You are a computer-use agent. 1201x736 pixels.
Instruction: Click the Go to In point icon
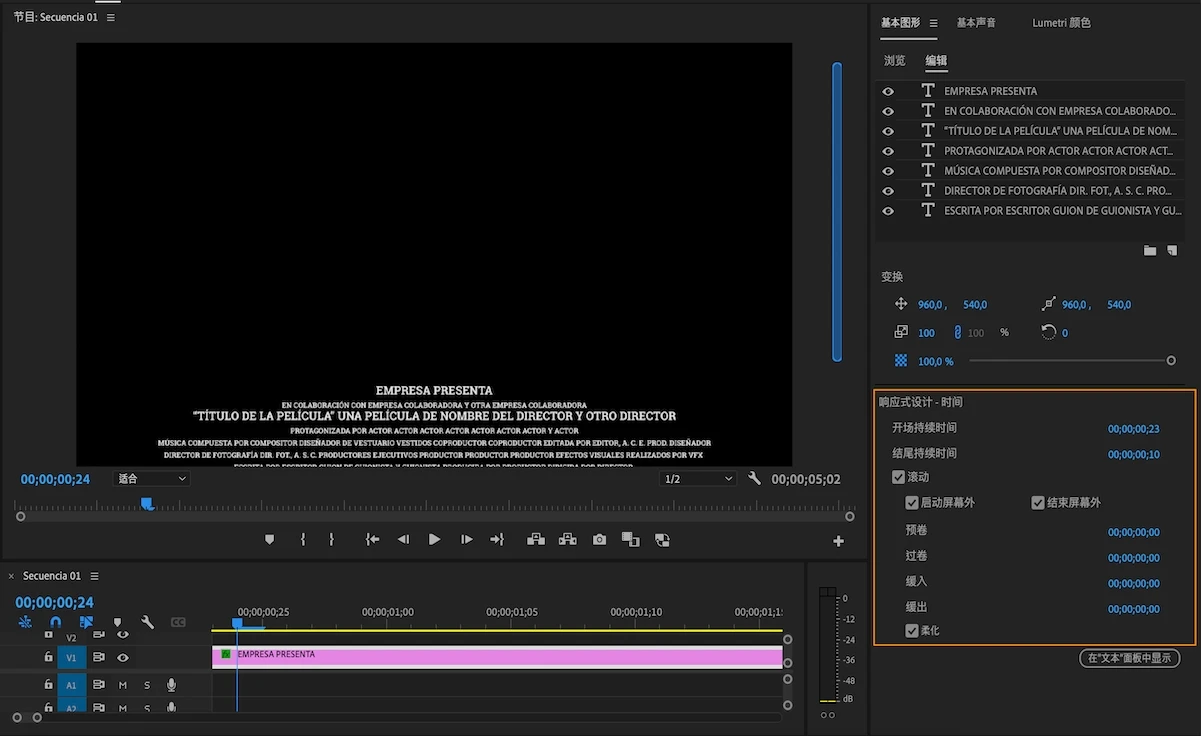pyautogui.click(x=372, y=540)
